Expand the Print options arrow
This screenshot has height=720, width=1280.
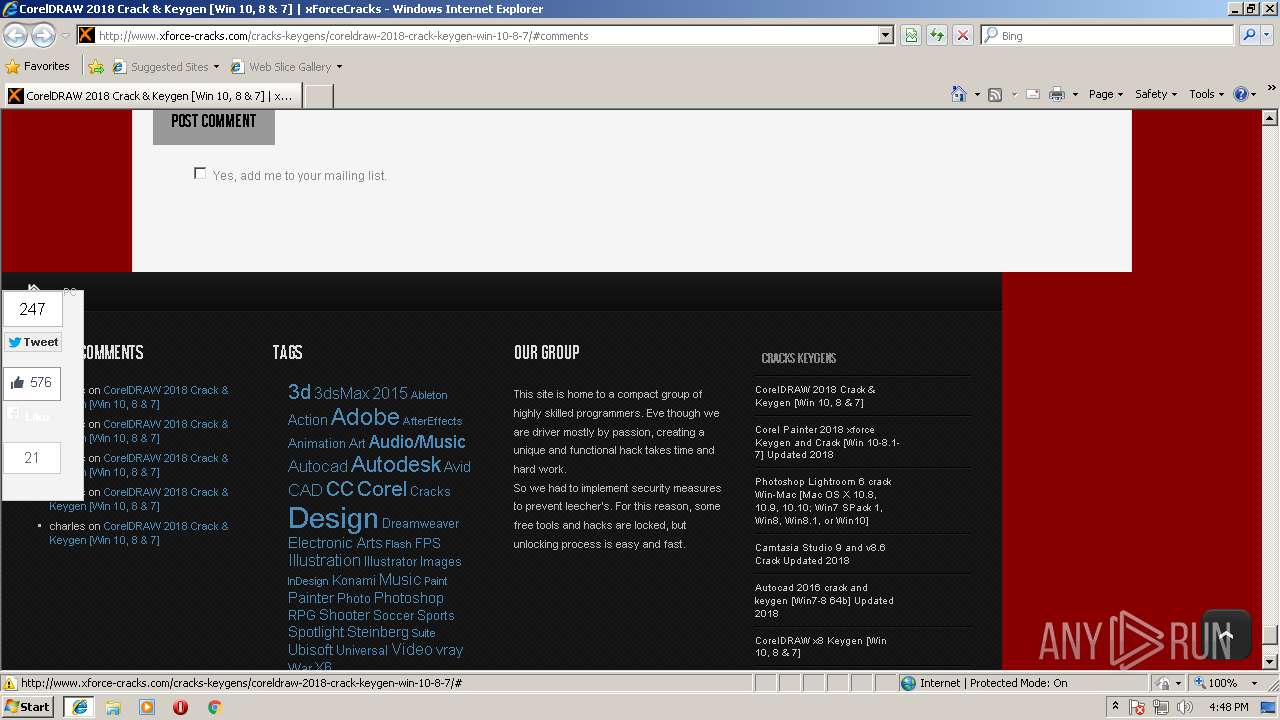[1075, 94]
